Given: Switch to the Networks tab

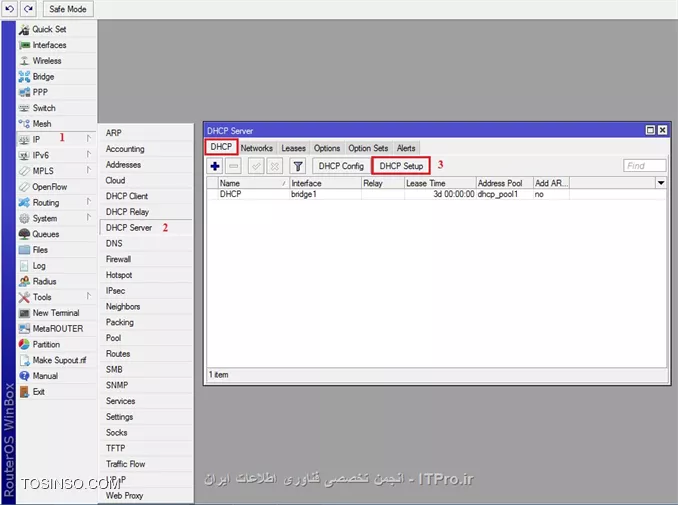Looking at the screenshot, I should click(257, 148).
